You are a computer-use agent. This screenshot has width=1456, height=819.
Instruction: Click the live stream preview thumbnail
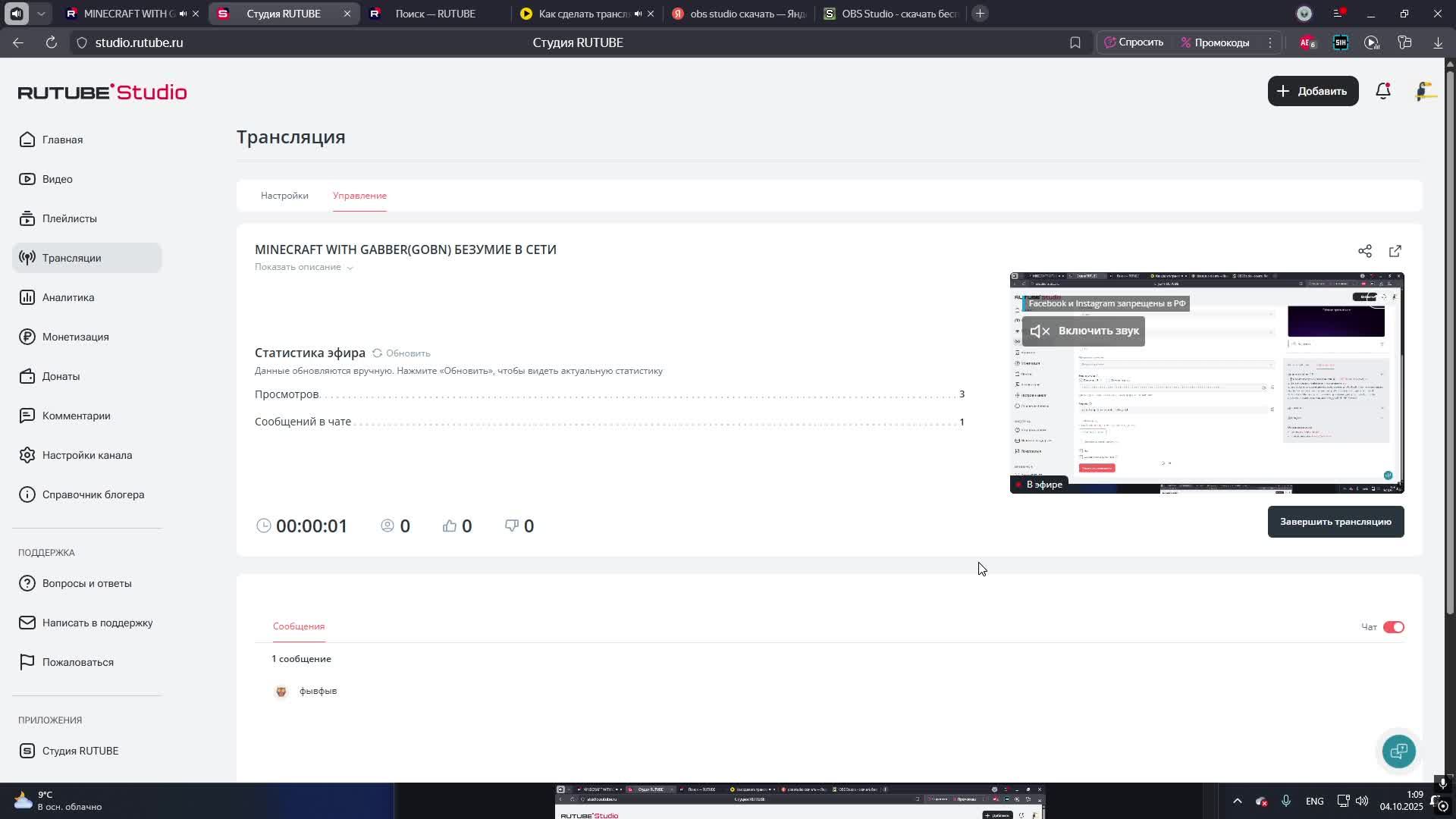(x=1206, y=409)
